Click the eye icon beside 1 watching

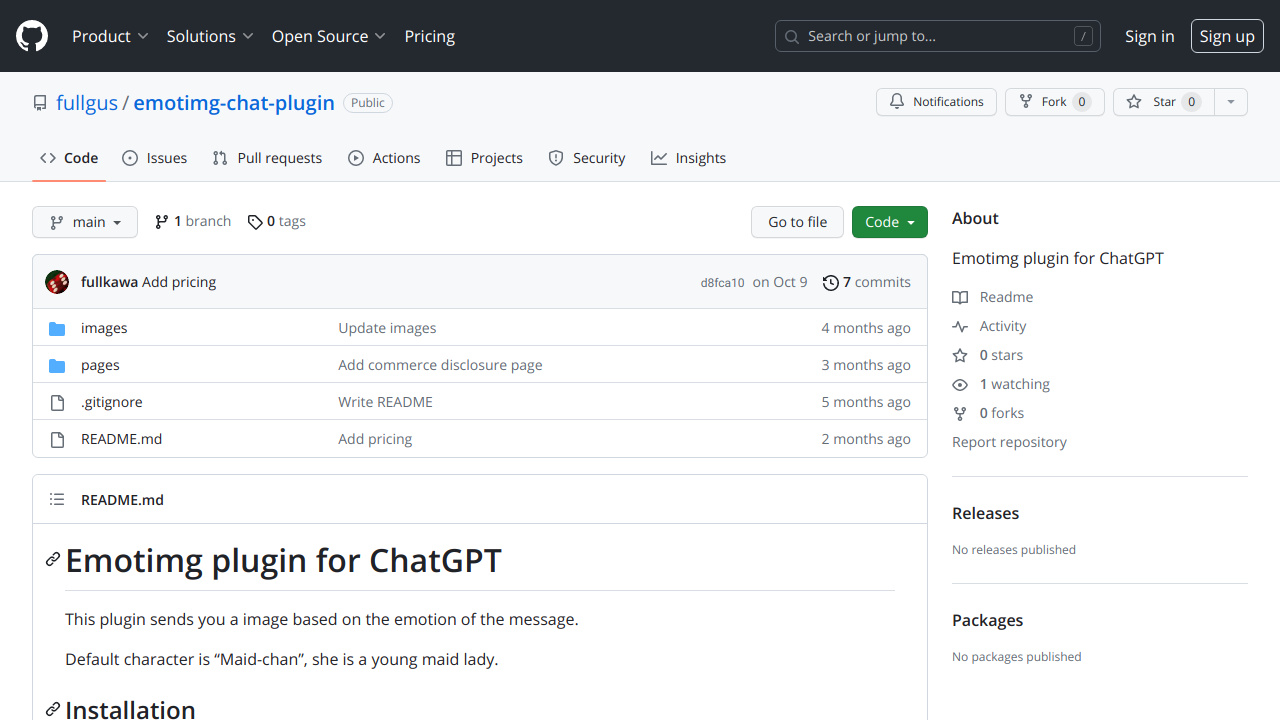click(x=960, y=384)
